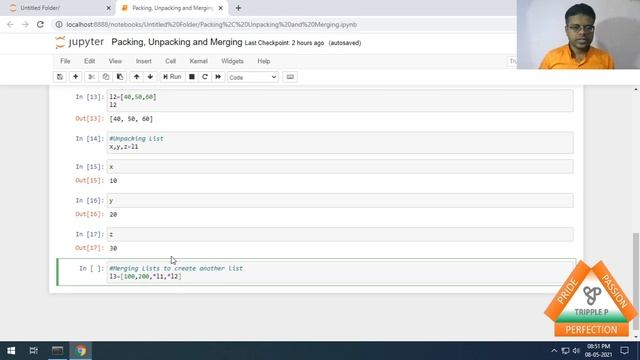
Task: Focus the localhost URL address bar
Action: (211, 24)
